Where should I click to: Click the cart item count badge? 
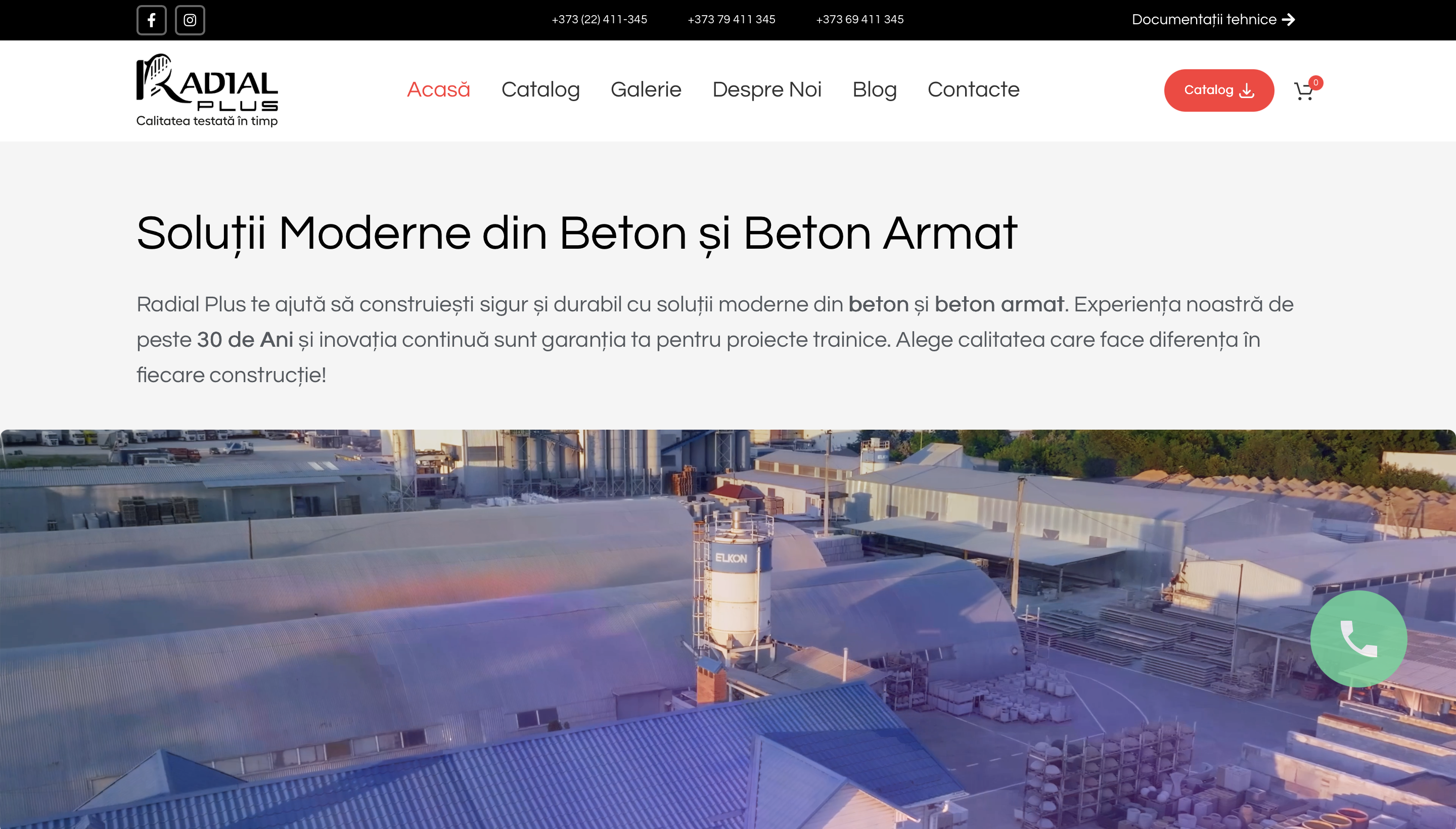[1316, 82]
